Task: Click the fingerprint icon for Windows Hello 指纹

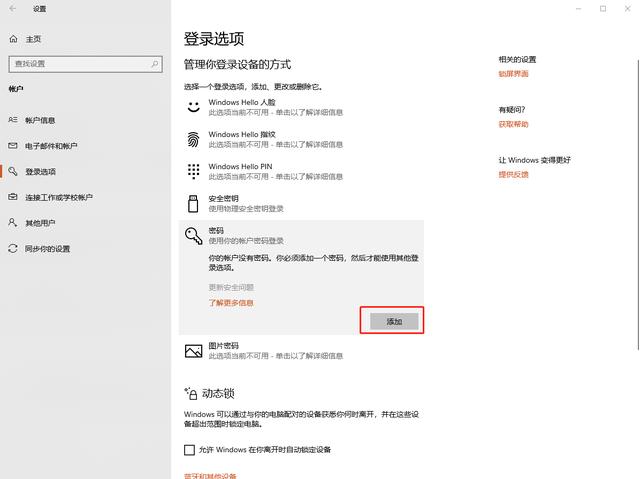Action: [193, 140]
